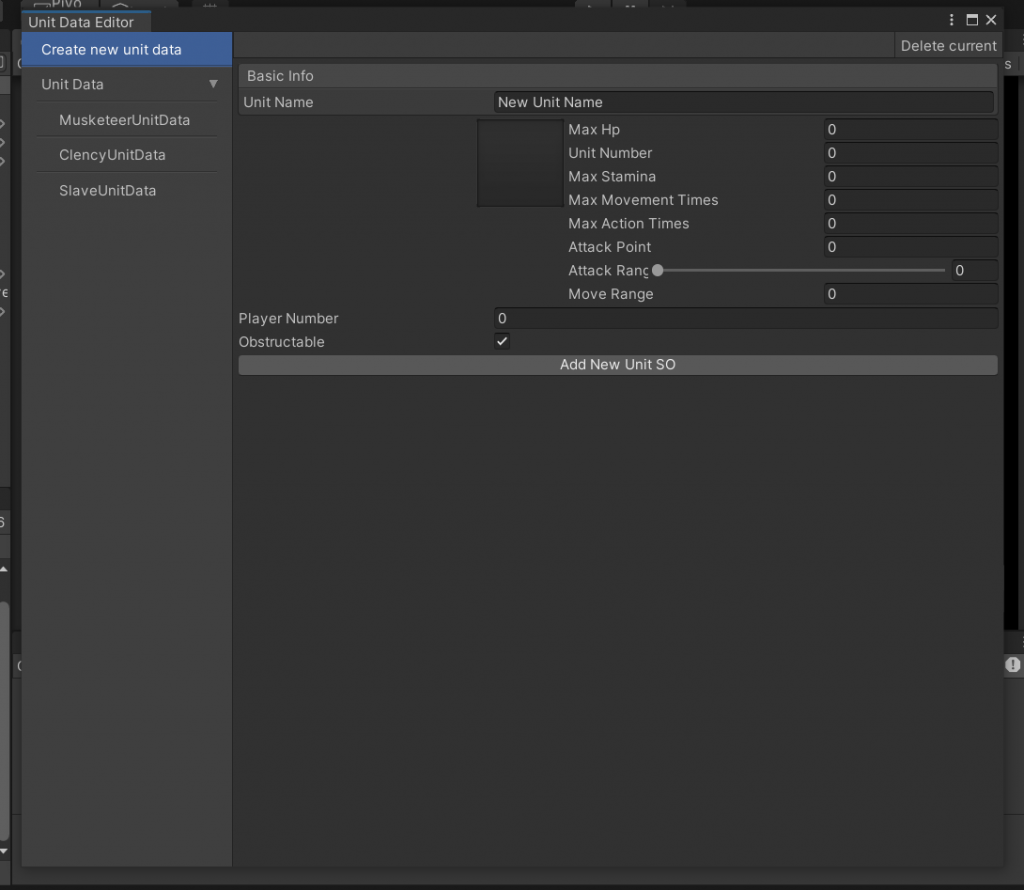Focus the Attack Range value box
Image resolution: width=1024 pixels, height=890 pixels.
click(974, 270)
